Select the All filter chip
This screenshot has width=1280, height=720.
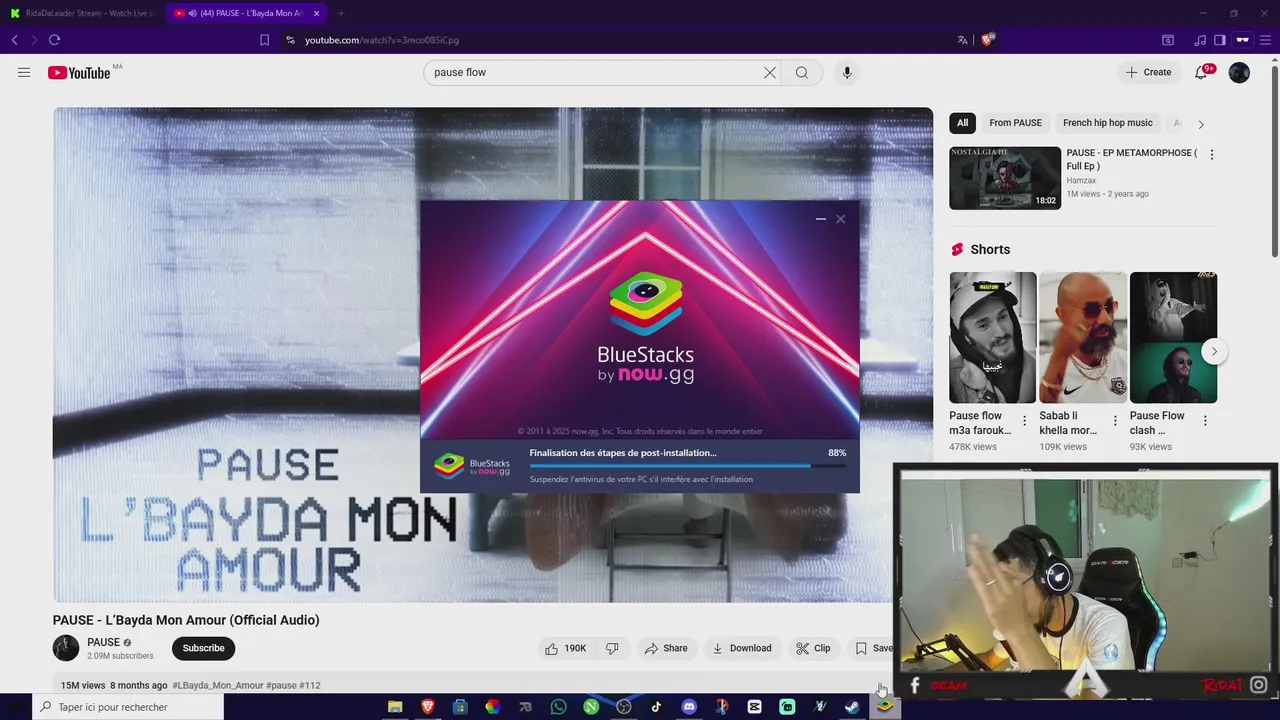pyautogui.click(x=962, y=123)
